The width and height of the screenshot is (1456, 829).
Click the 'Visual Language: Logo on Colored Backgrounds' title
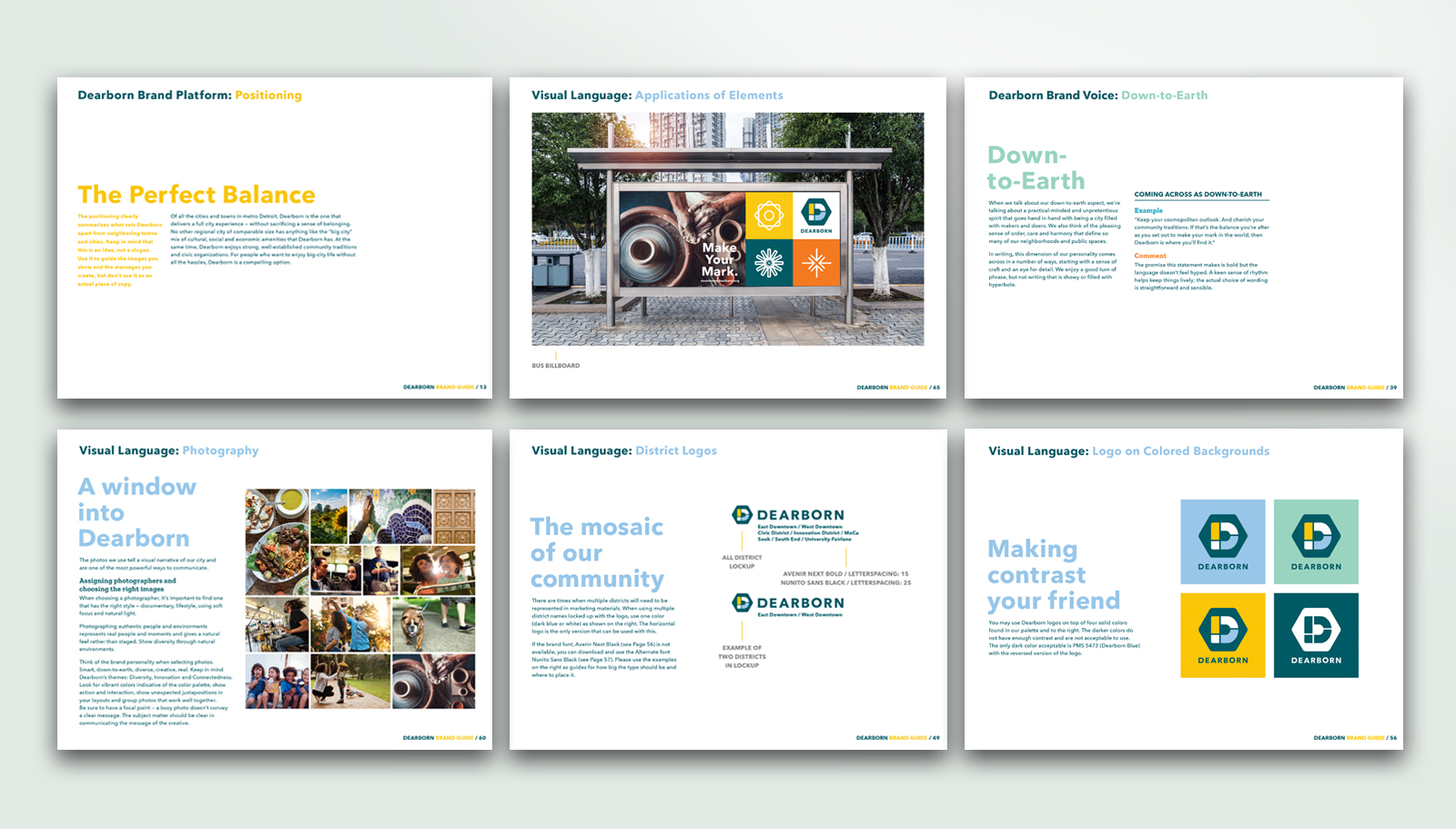(x=1128, y=450)
